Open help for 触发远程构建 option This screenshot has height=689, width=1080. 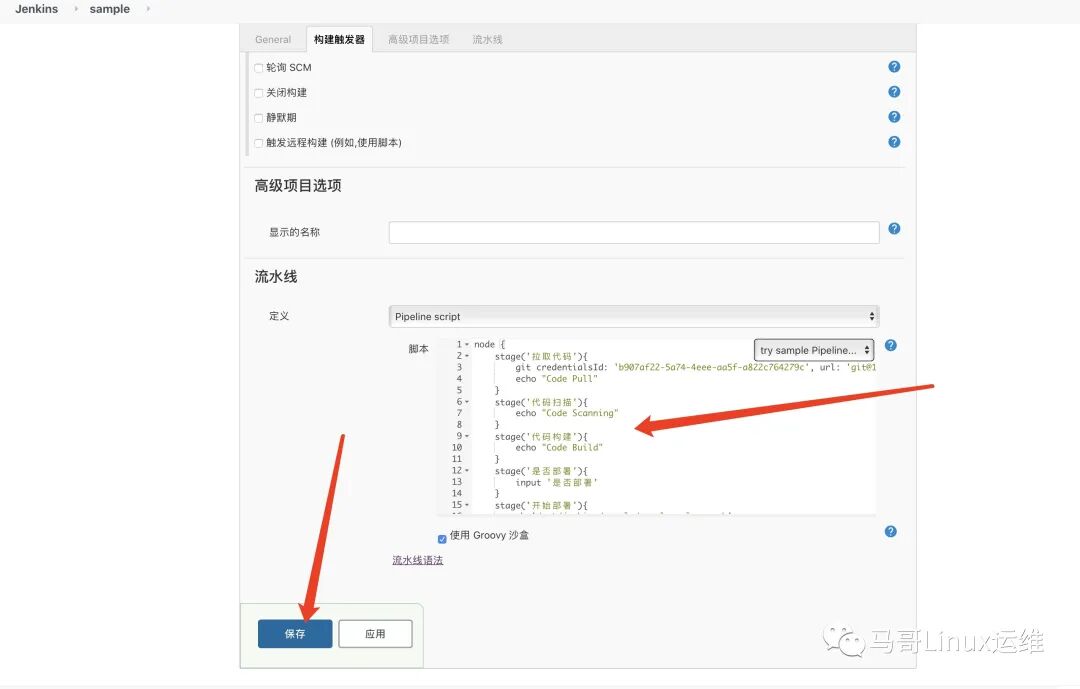tap(894, 142)
